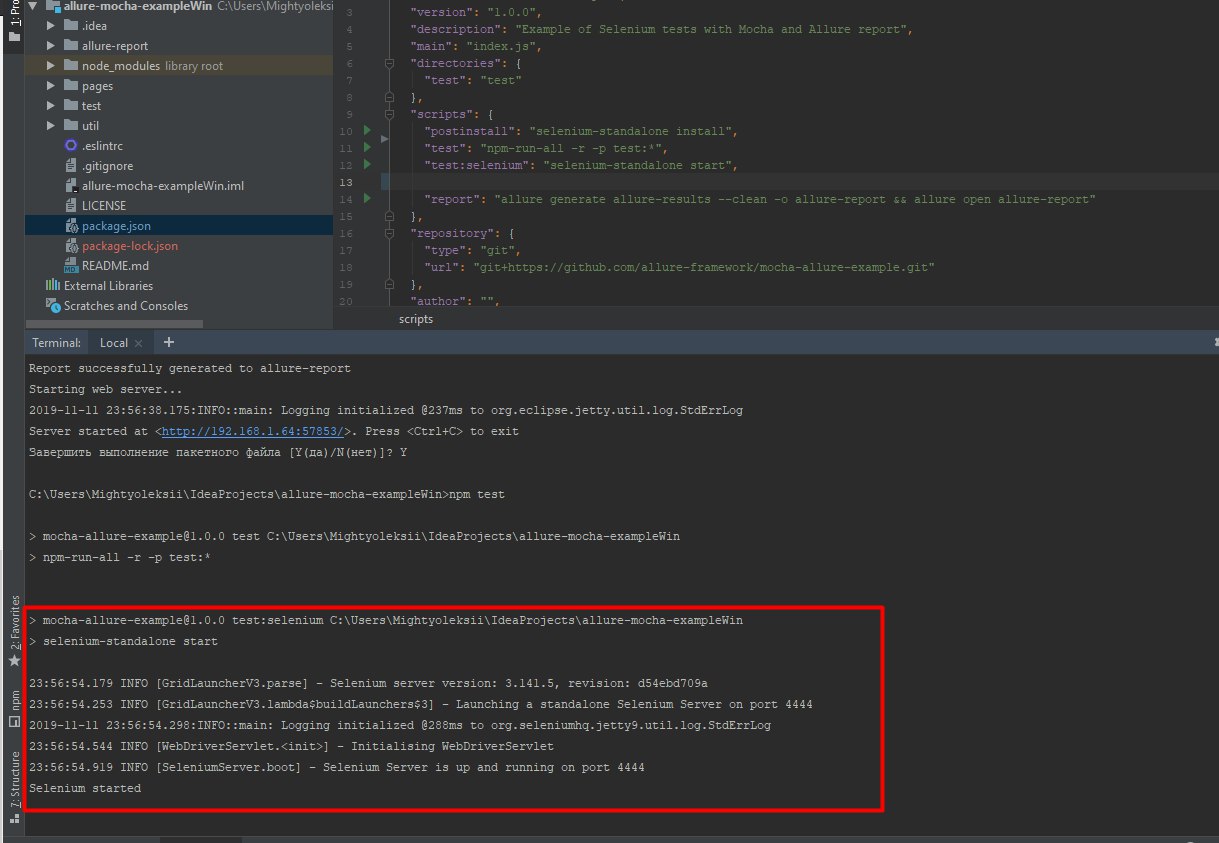Click the Favorites star icon in left strip
This screenshot has width=1219, height=843.
coord(14,661)
